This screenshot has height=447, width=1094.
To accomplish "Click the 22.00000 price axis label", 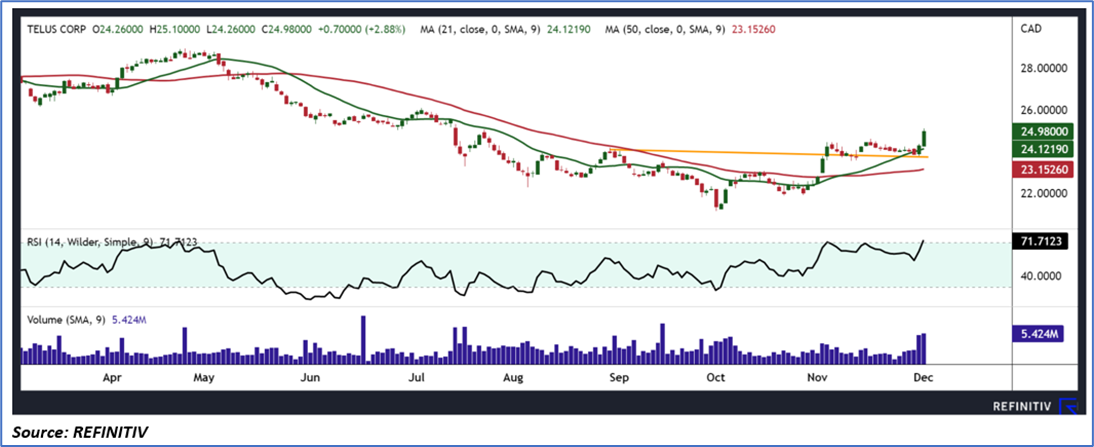I will click(1046, 193).
